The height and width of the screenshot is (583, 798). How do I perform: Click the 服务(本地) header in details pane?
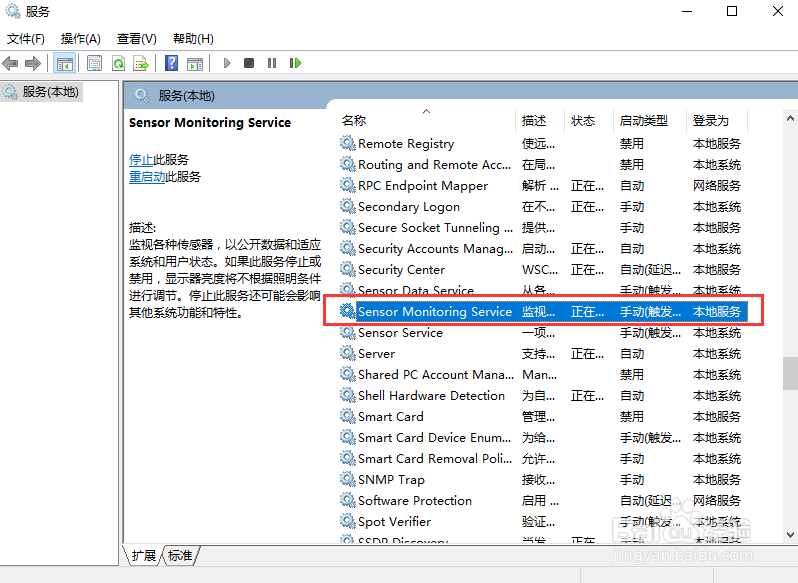point(186,96)
